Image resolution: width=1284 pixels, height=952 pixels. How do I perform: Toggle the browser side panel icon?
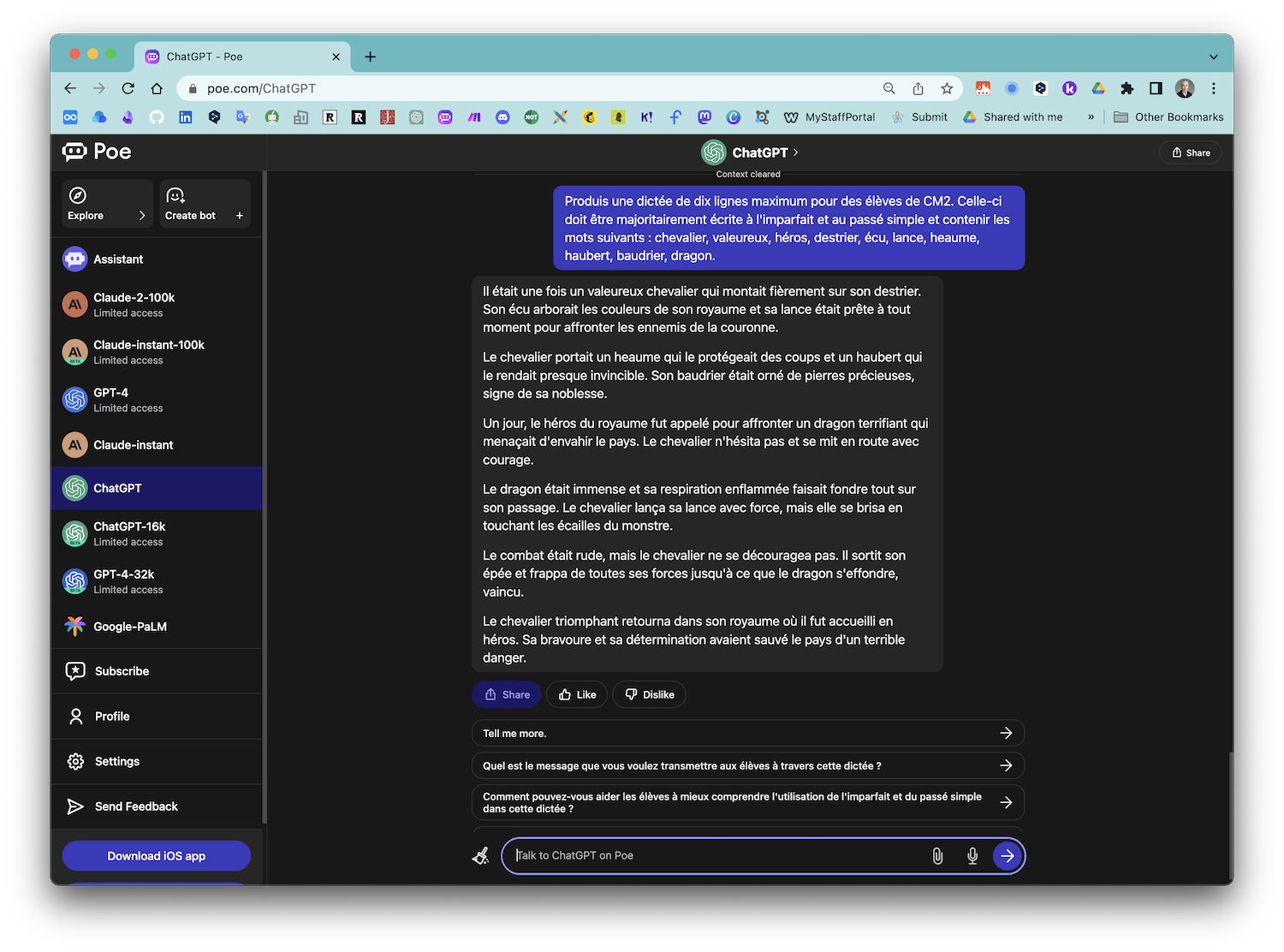pos(1156,88)
